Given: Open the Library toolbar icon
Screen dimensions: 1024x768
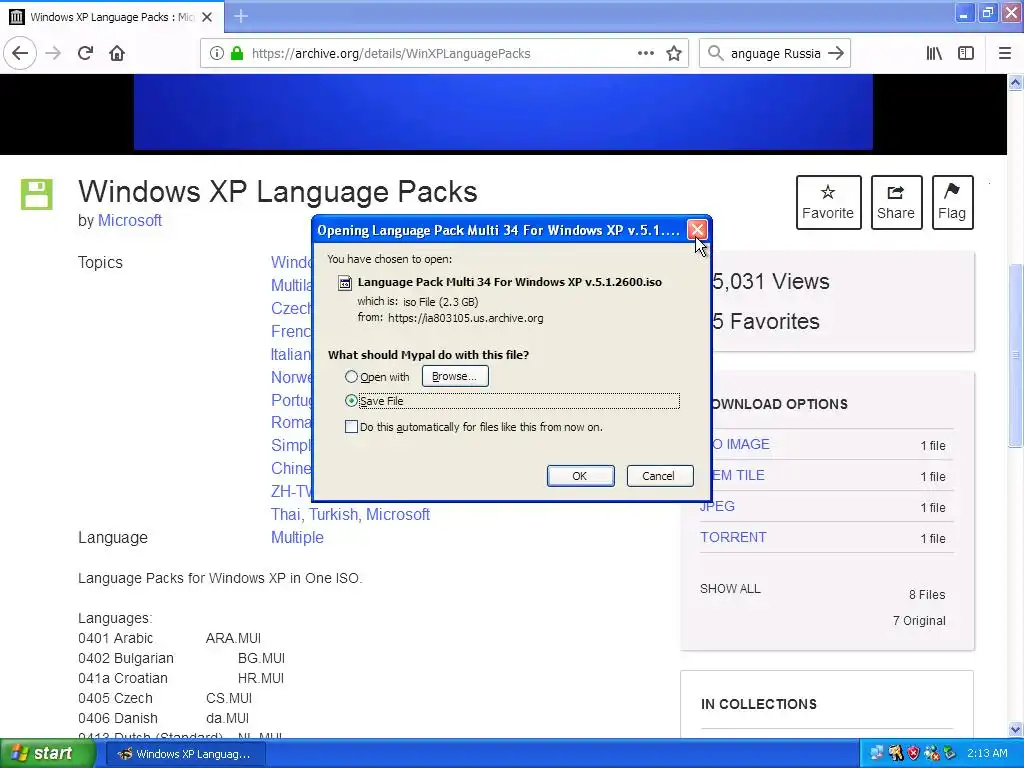Looking at the screenshot, I should click(x=934, y=54).
